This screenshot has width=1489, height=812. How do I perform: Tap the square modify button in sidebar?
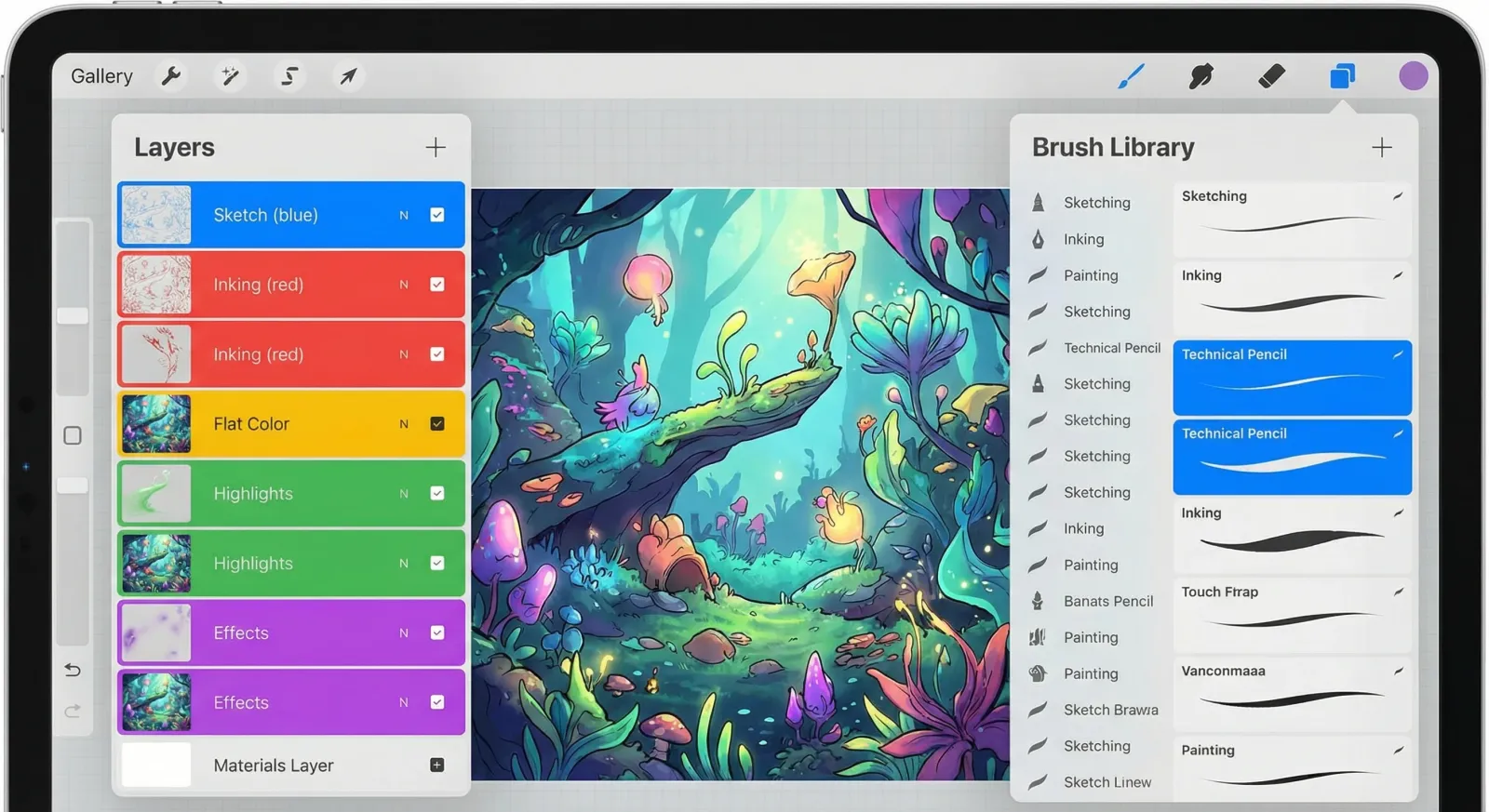point(73,435)
